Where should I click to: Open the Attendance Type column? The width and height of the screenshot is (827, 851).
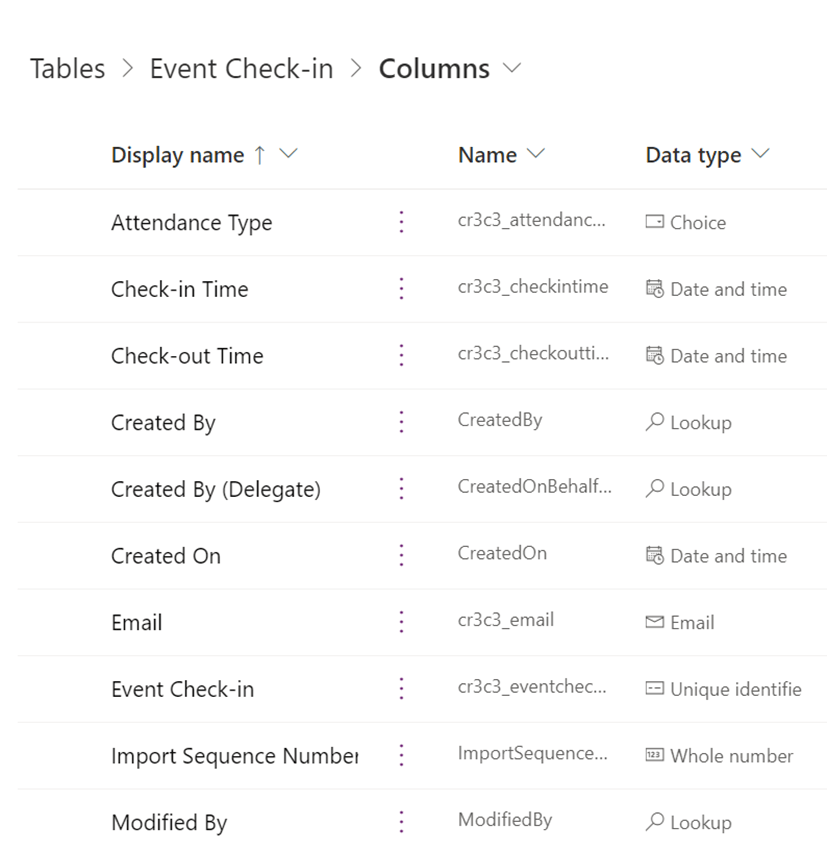tap(191, 223)
